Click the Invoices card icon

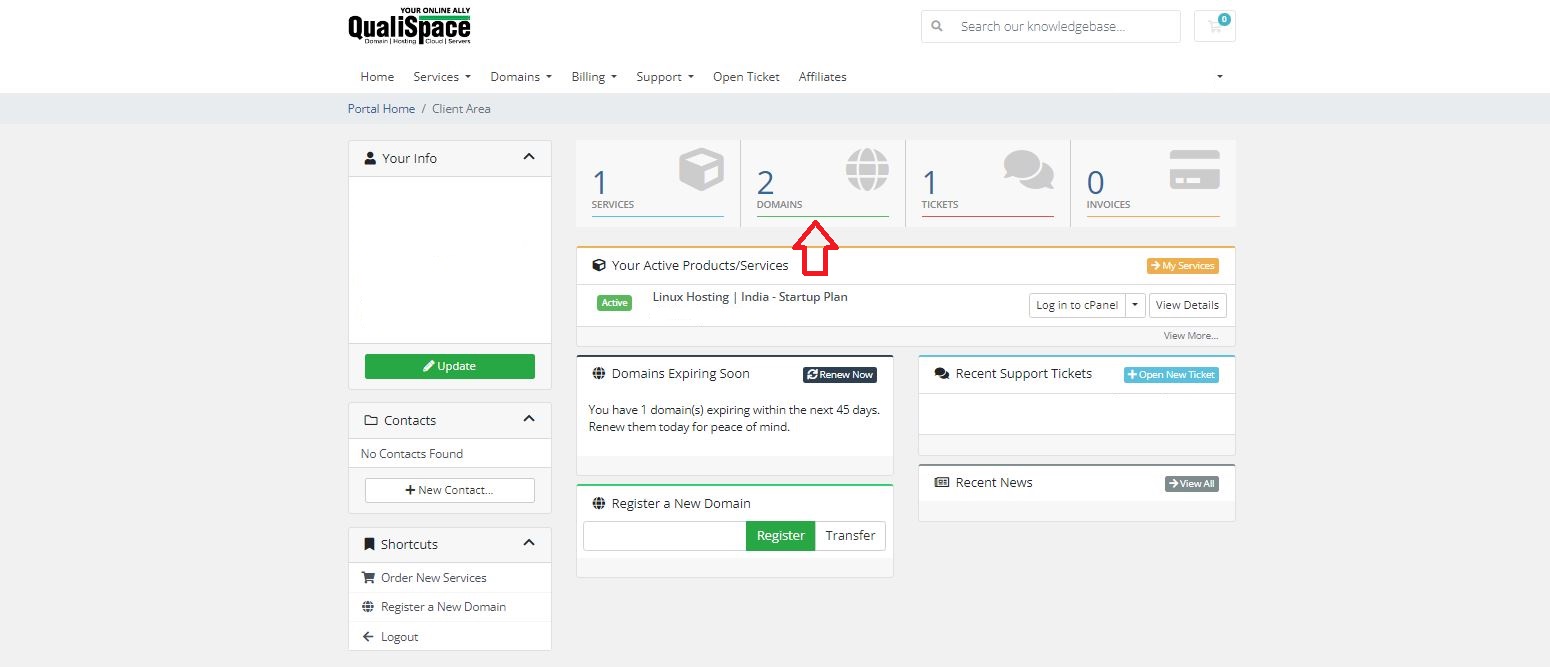tap(1193, 168)
